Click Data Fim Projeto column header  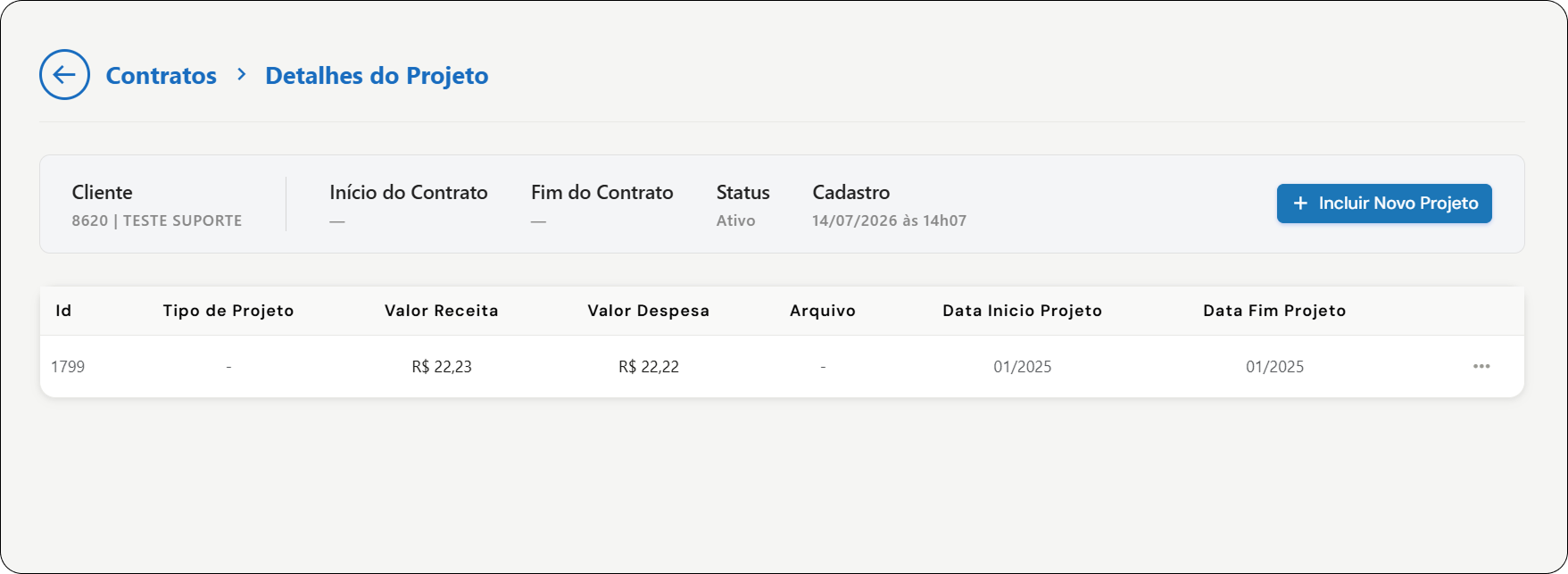click(x=1274, y=311)
